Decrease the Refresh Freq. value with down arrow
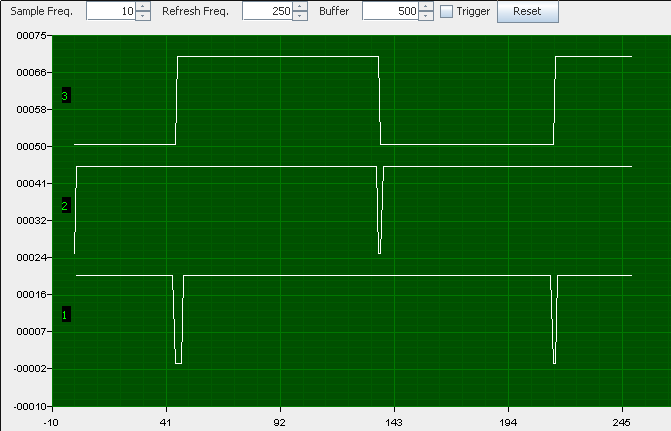Screen dimensions: 671x431 tap(299, 17)
